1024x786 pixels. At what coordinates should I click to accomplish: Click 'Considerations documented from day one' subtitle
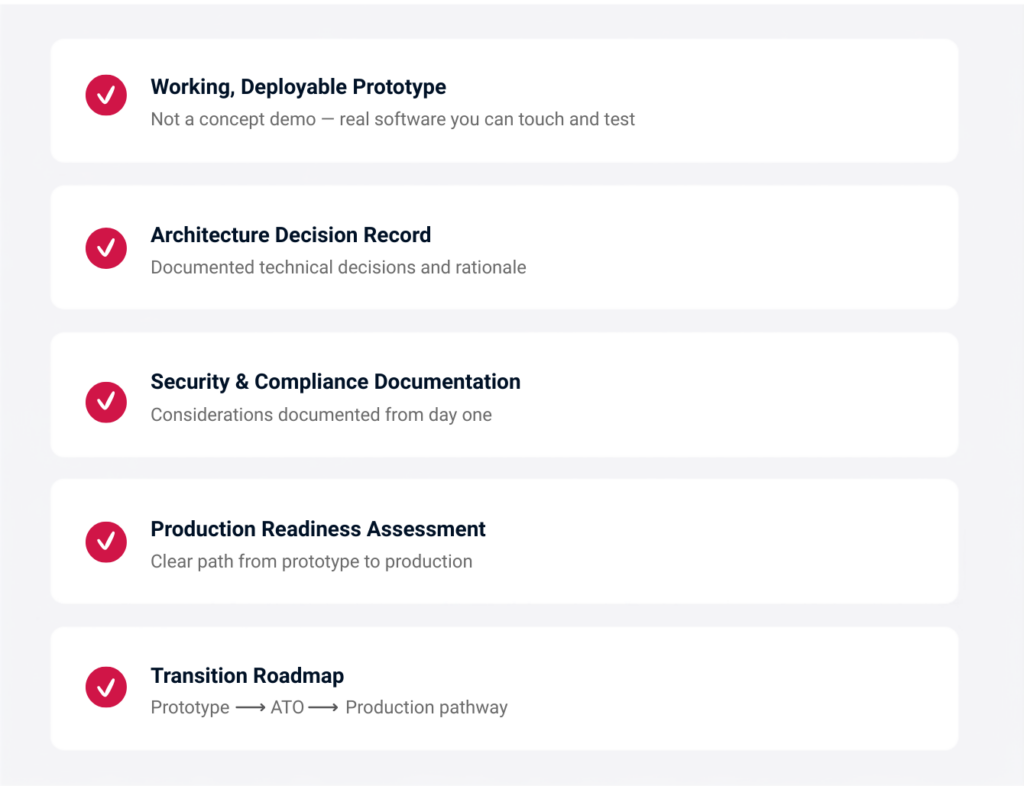(x=321, y=415)
